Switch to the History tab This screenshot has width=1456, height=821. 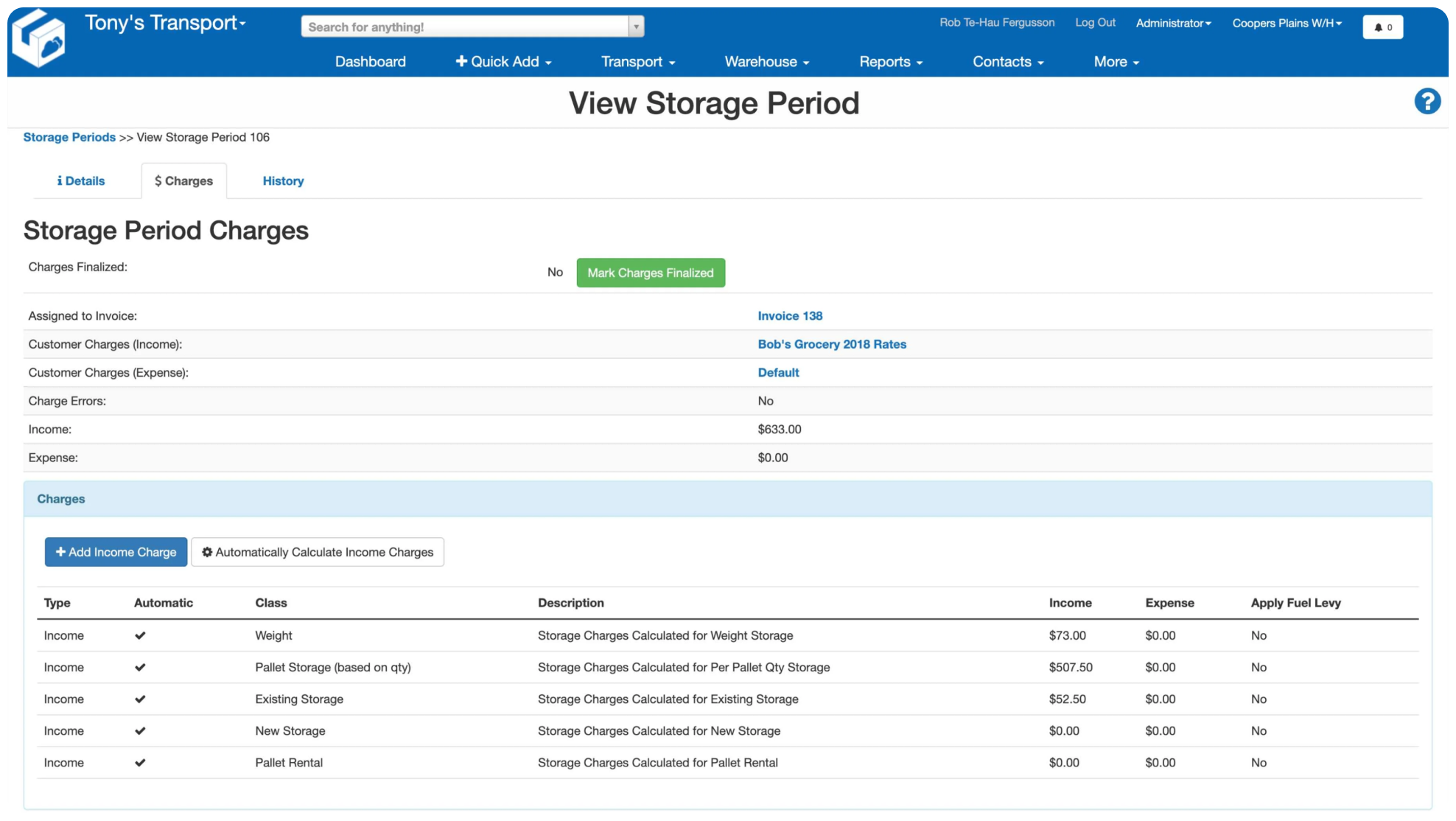[283, 181]
